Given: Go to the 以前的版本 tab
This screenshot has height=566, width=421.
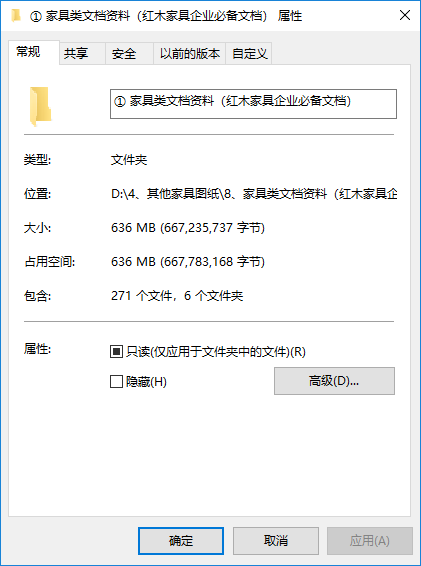Looking at the screenshot, I should (190, 54).
